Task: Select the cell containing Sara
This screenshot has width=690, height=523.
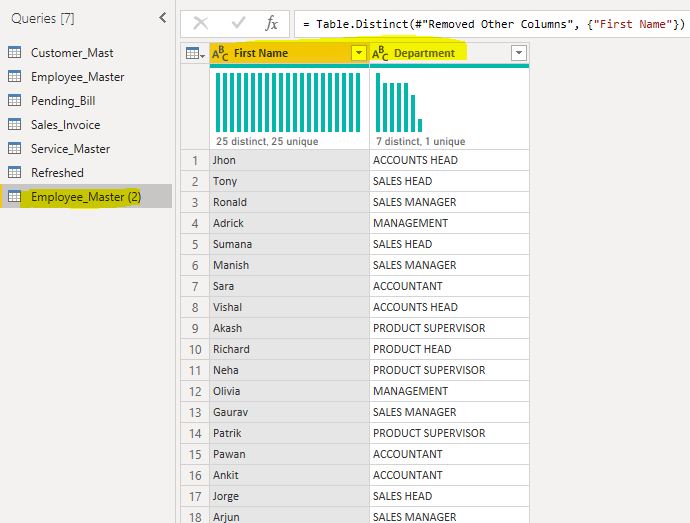Action: point(290,286)
